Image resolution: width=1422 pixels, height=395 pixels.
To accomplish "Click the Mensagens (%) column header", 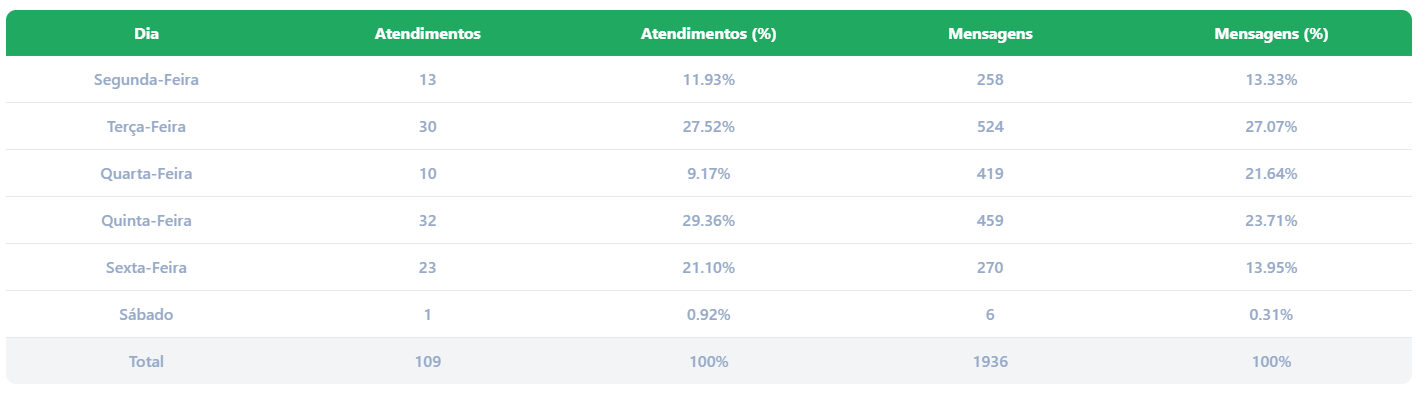I will click(1271, 34).
